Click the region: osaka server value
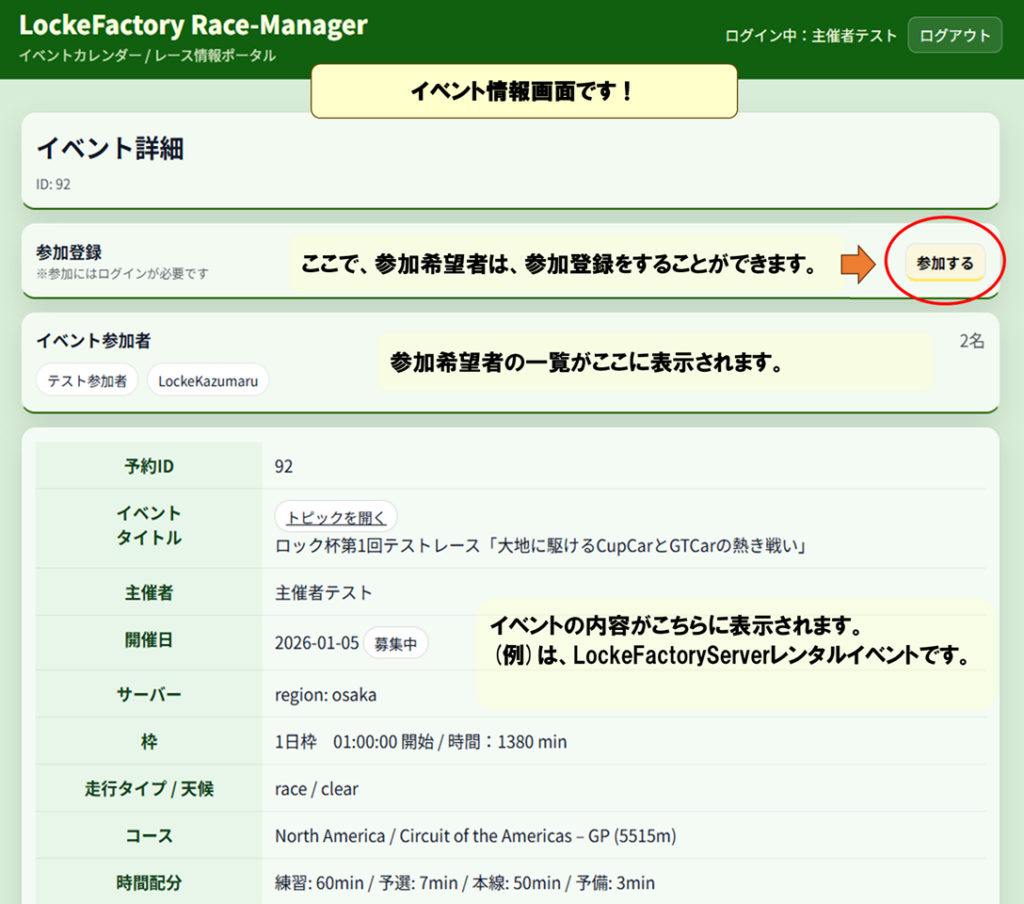Viewport: 1024px width, 904px height. 326,694
